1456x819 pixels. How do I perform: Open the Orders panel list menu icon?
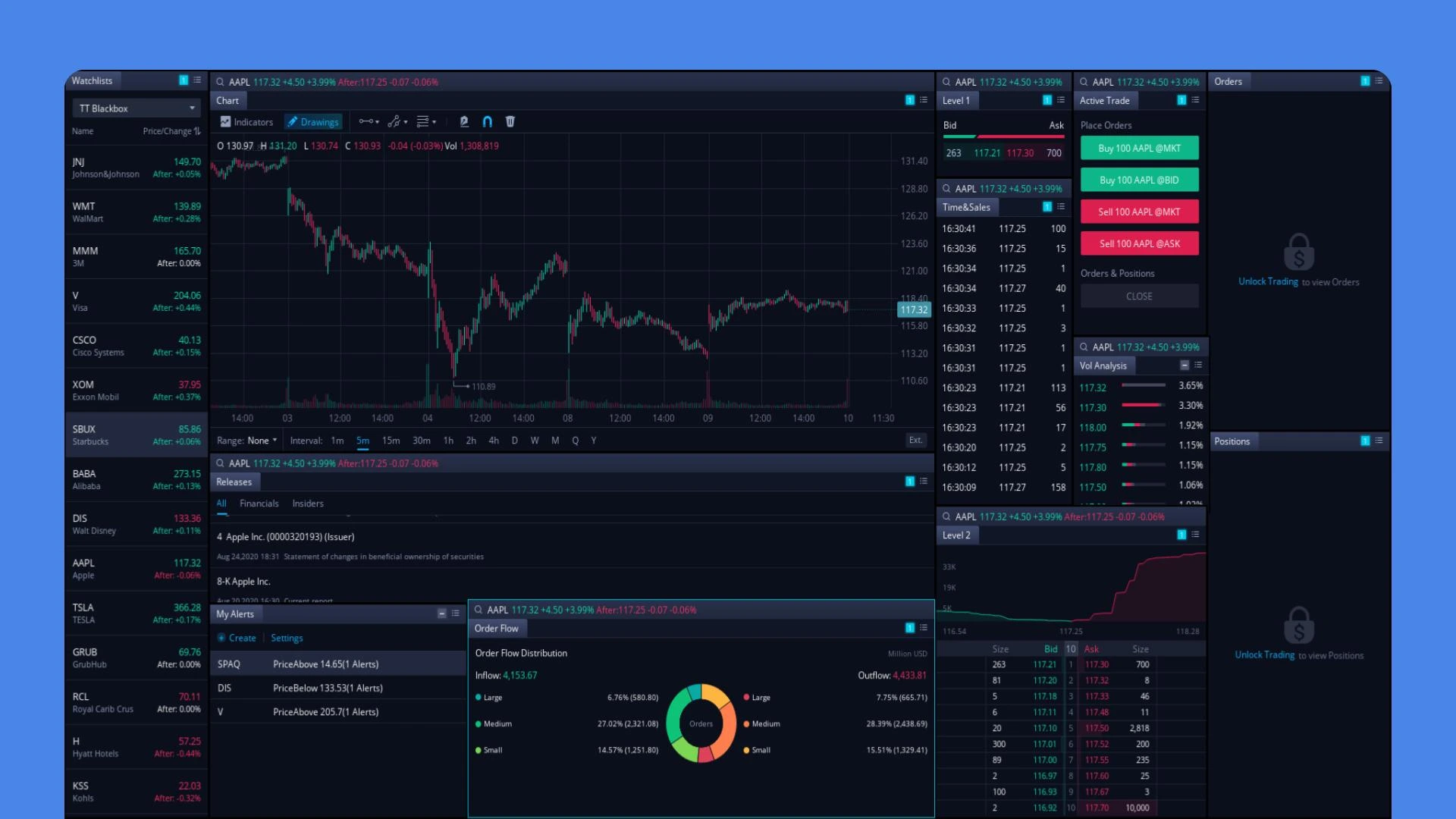click(x=1379, y=81)
